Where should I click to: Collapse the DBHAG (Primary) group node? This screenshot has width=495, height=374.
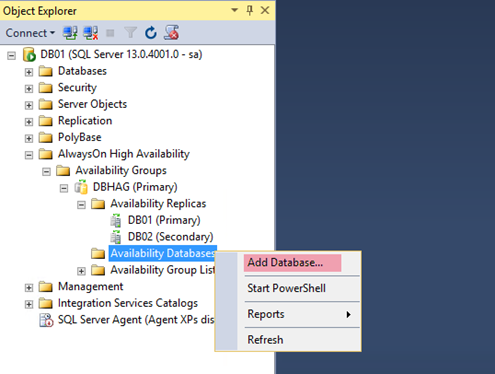[x=64, y=188]
